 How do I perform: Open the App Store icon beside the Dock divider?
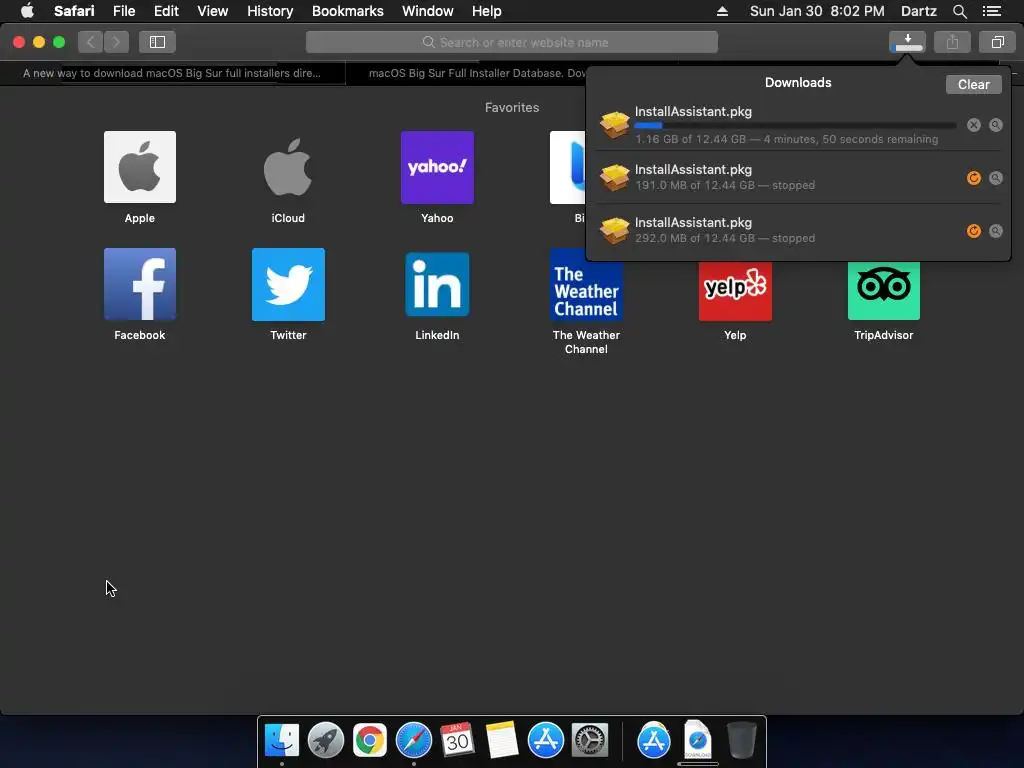pos(654,740)
